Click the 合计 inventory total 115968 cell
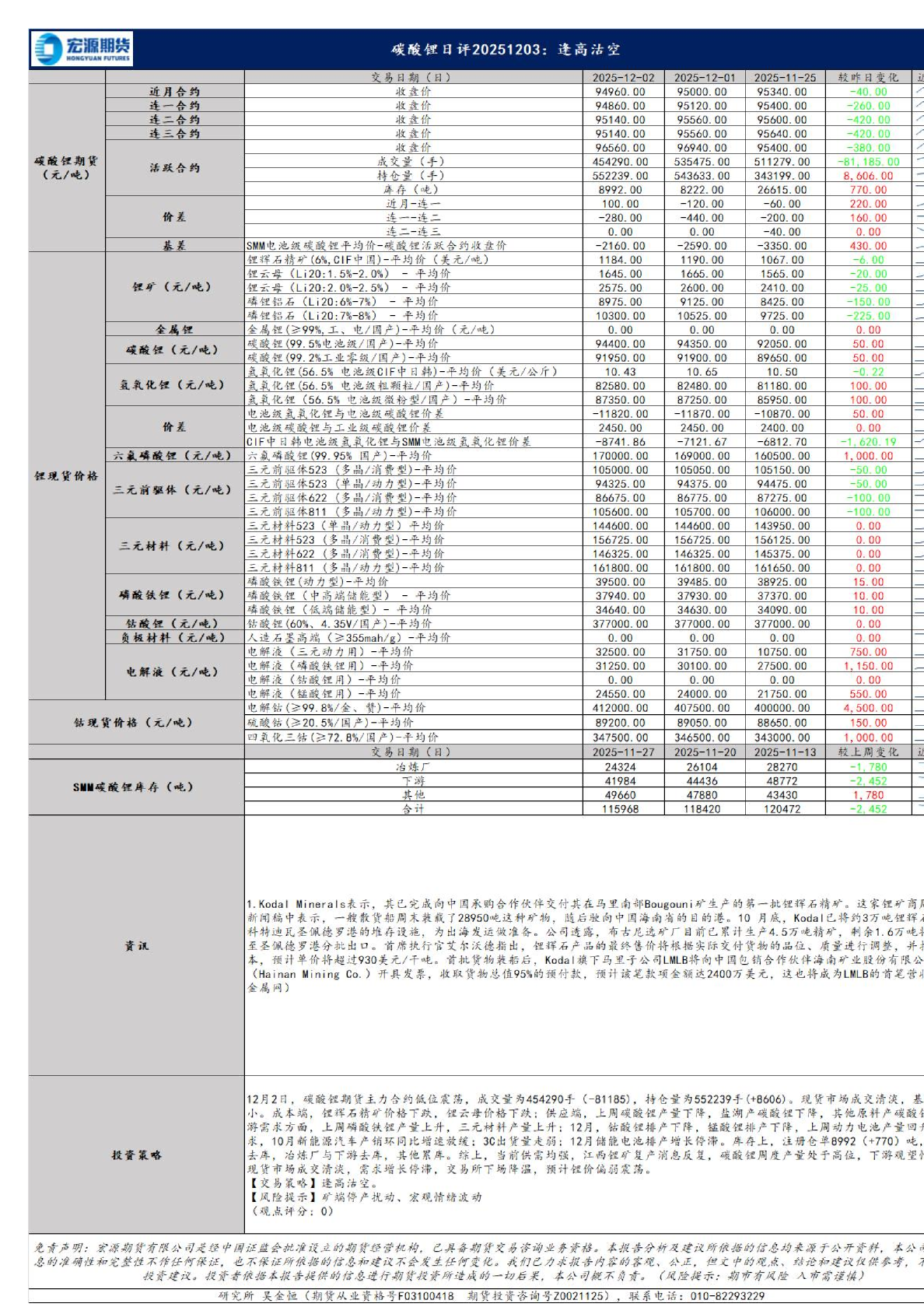 (621, 809)
